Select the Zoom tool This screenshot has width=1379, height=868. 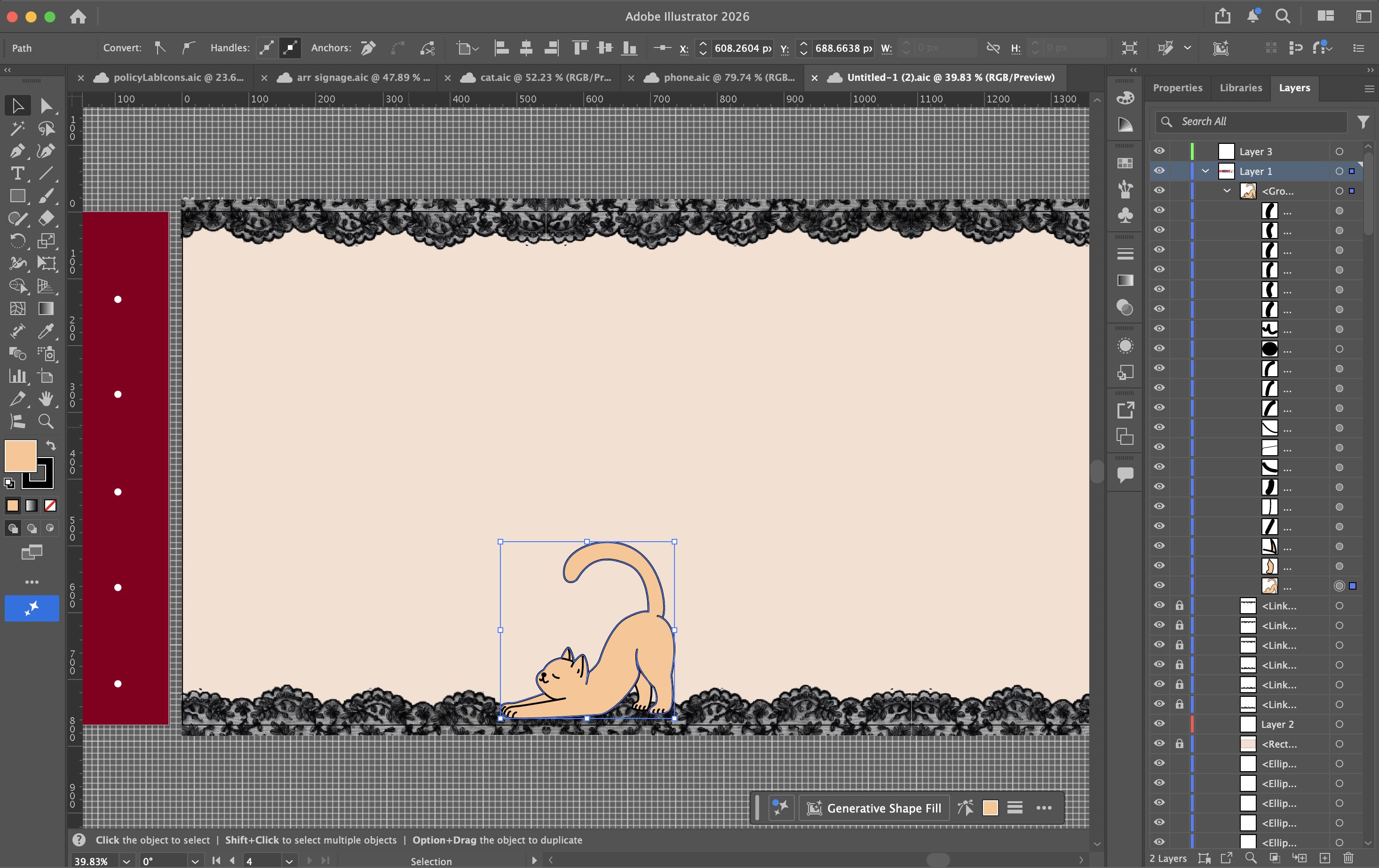pos(47,422)
